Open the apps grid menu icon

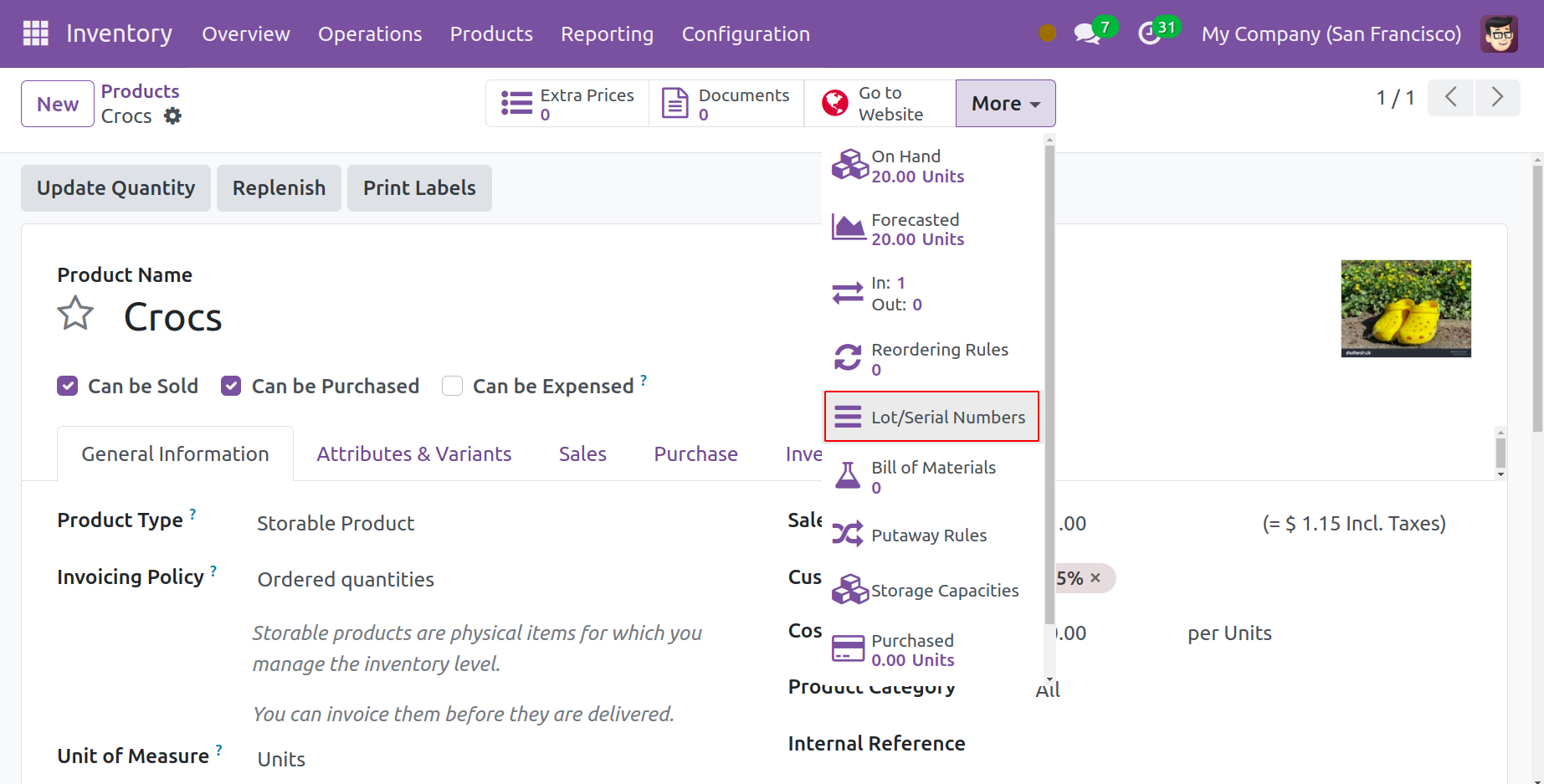coord(35,33)
